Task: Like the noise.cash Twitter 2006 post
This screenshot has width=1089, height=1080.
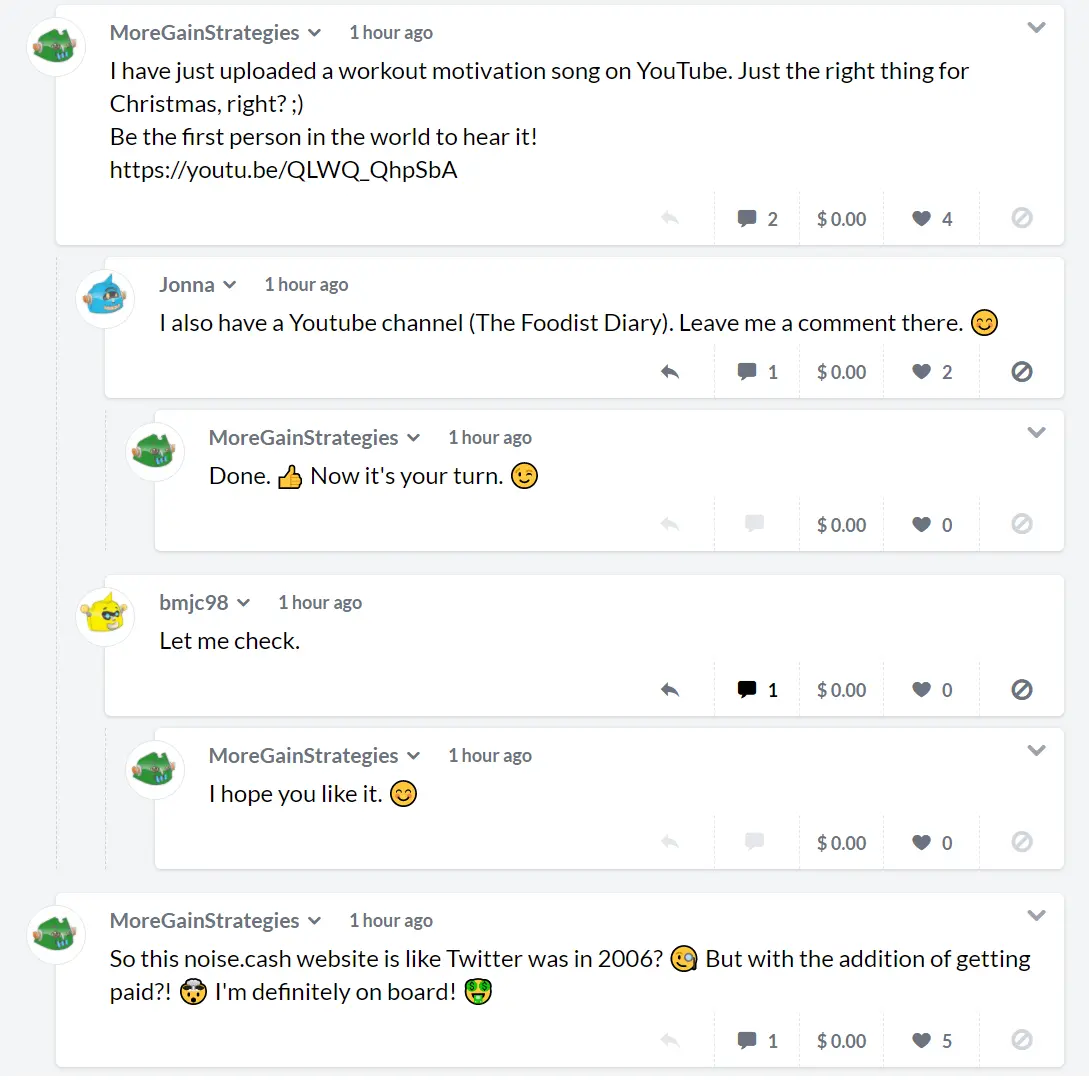Action: tap(931, 1040)
